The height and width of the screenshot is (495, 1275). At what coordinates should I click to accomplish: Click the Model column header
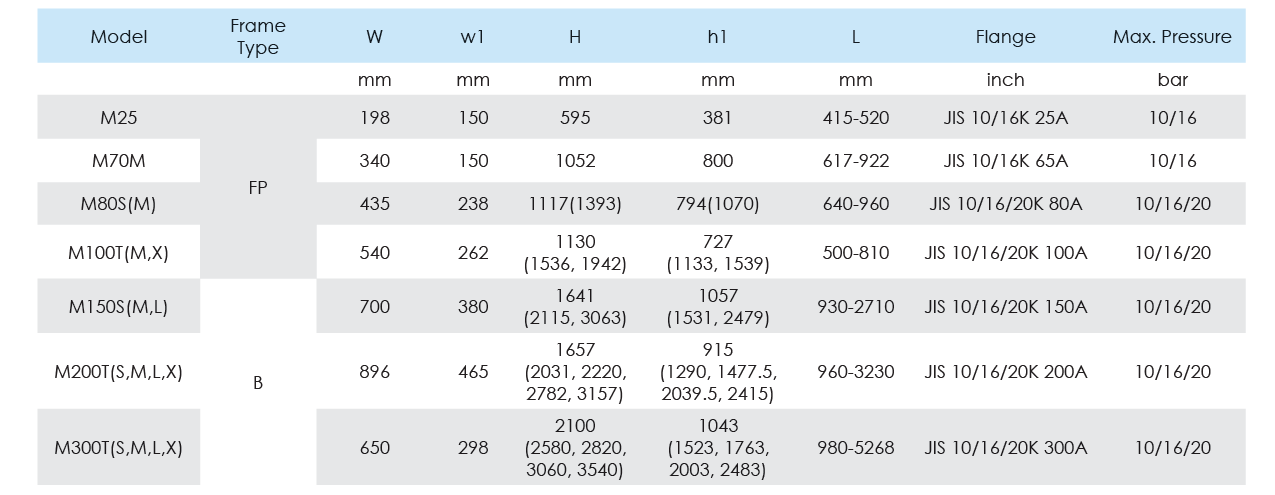click(118, 37)
